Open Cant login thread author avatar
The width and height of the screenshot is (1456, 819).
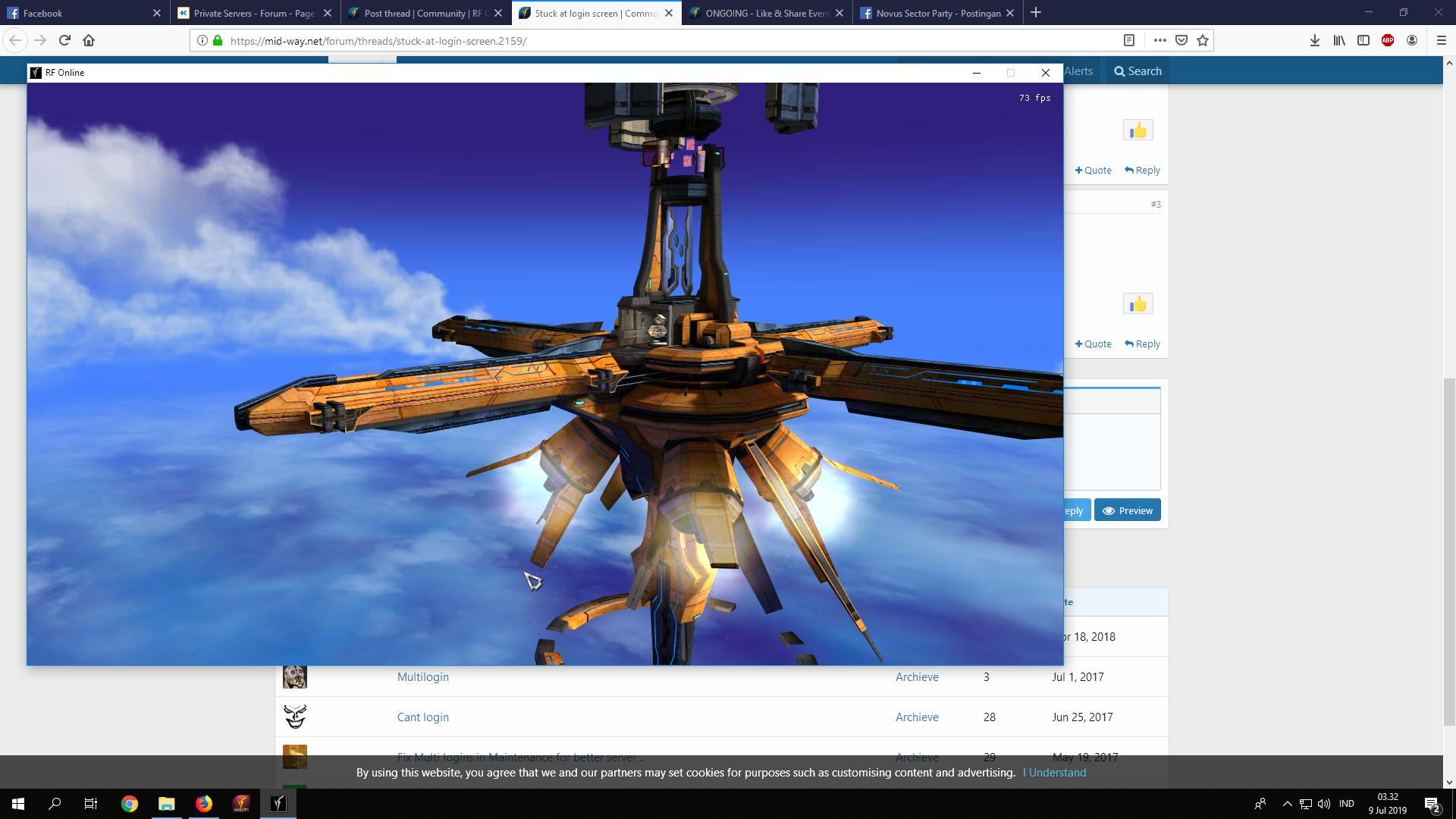click(x=295, y=717)
